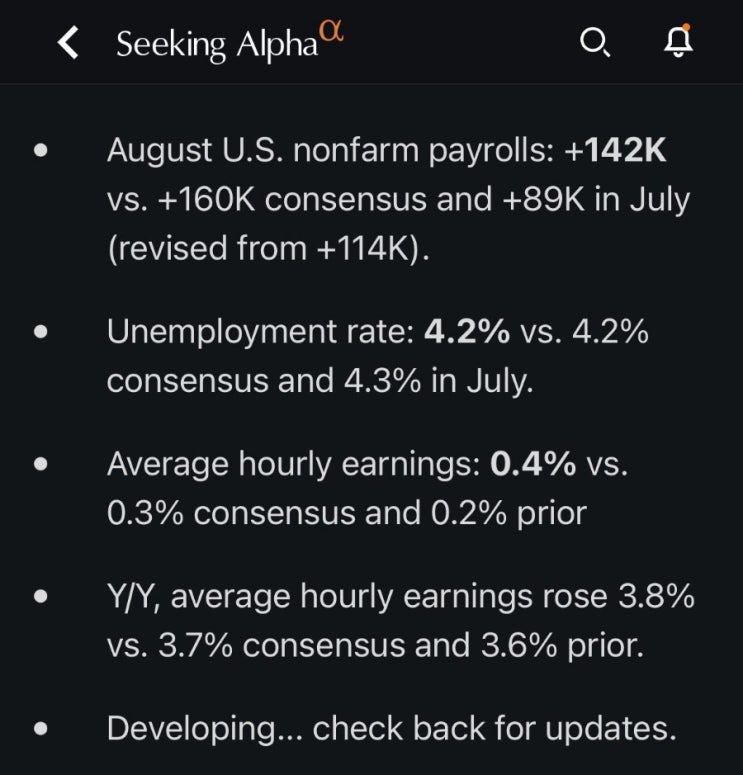Image resolution: width=743 pixels, height=775 pixels.
Task: Tap the bullet beside the Y/Y line
Action: 41,597
